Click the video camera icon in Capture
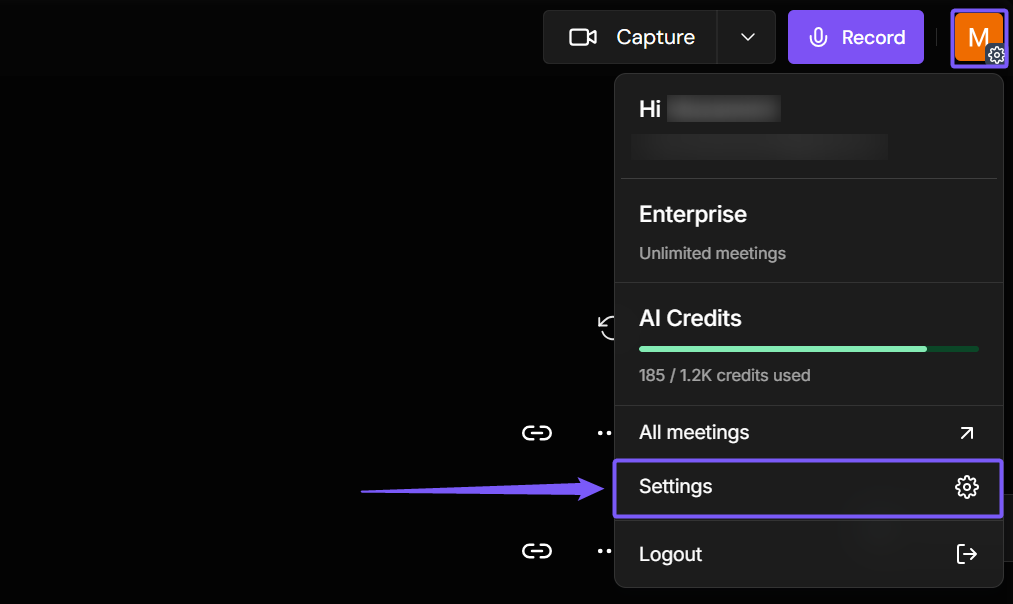The image size is (1013, 604). 582,37
